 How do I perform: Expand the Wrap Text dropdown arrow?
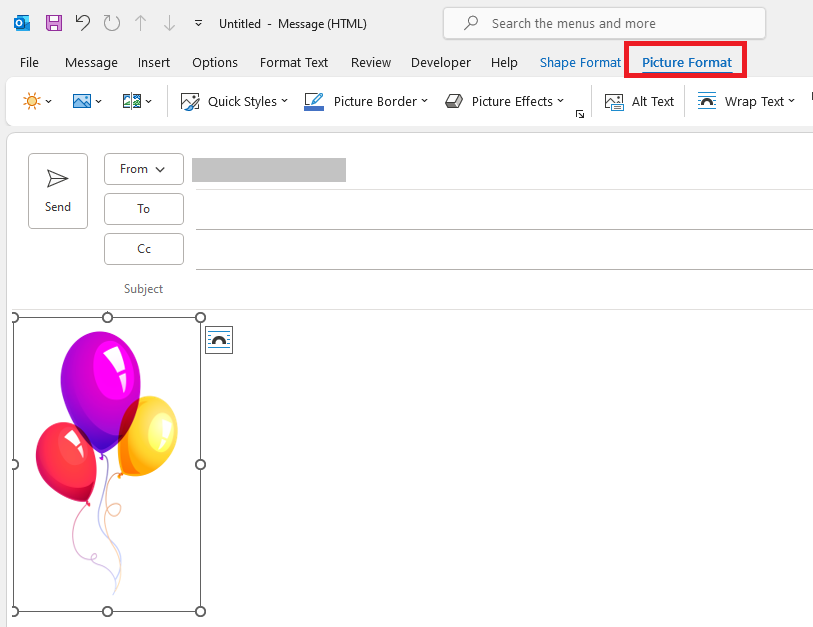click(791, 101)
